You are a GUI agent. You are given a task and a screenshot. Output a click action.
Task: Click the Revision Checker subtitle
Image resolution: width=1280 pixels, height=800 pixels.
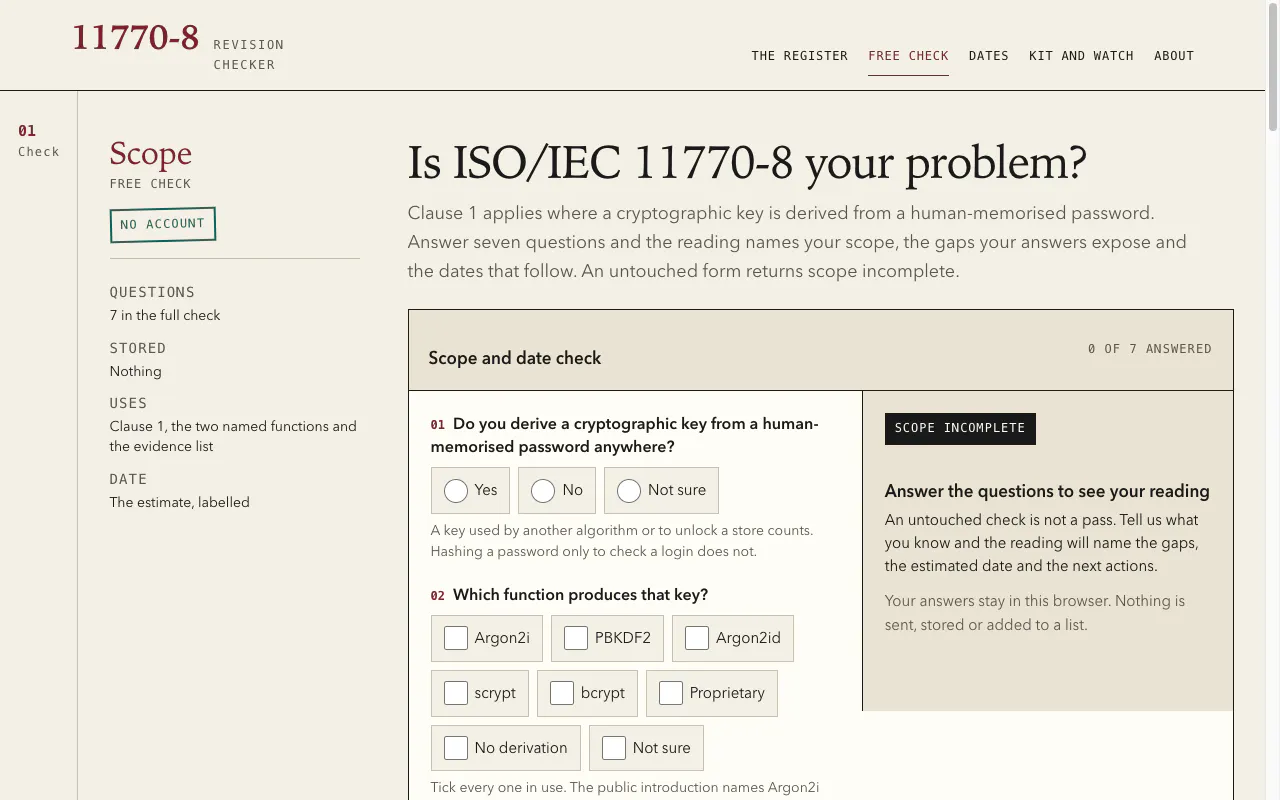coord(249,55)
